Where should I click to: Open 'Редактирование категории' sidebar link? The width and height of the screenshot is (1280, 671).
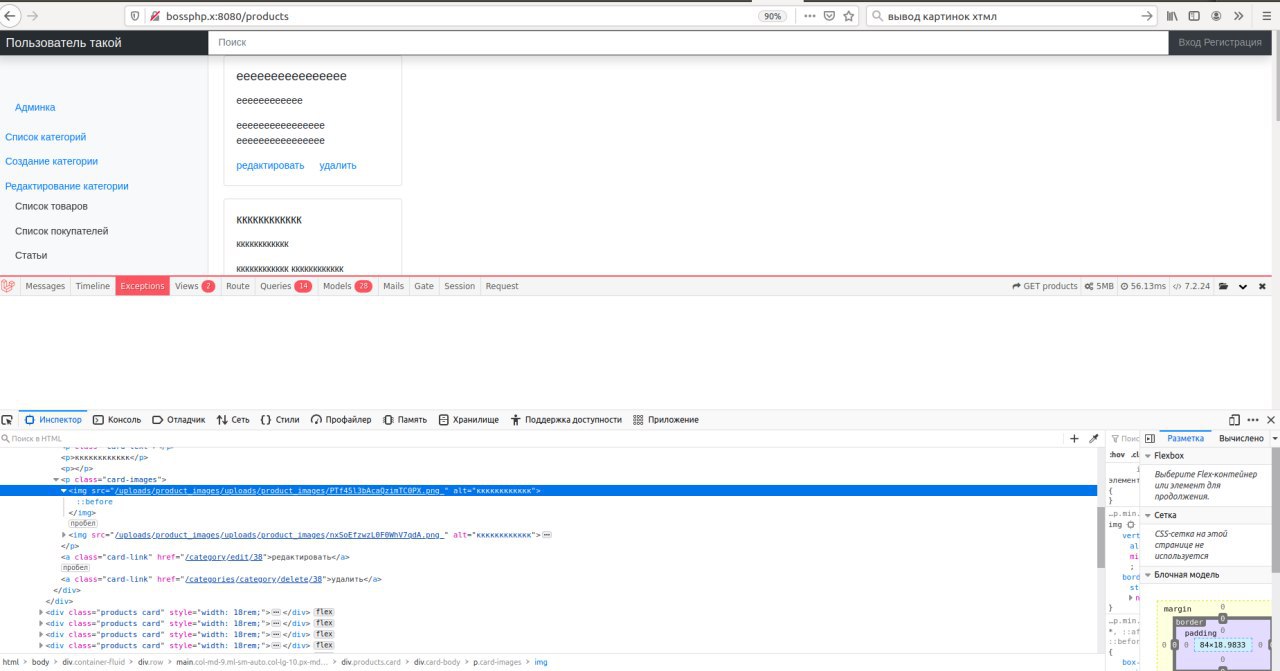(67, 186)
